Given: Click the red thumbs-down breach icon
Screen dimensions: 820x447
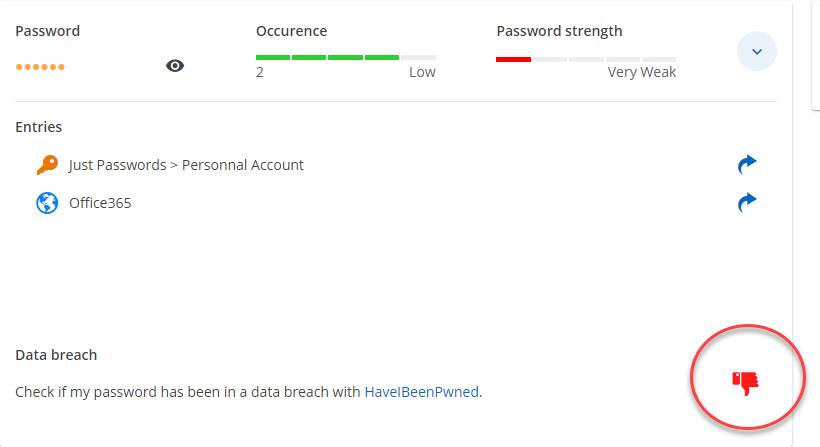Looking at the screenshot, I should click(745, 382).
